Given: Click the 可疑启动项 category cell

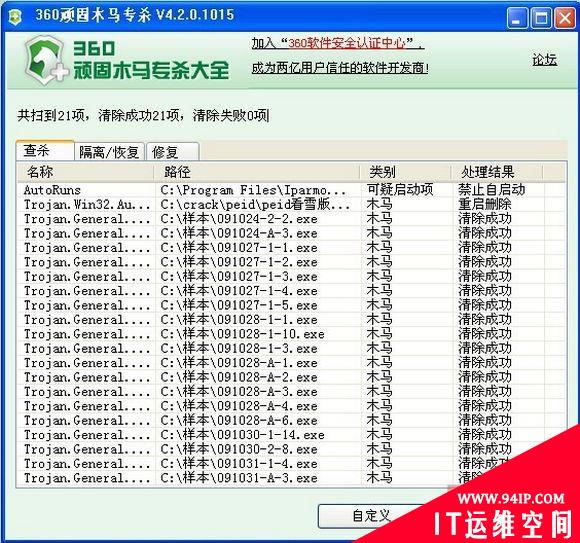Looking at the screenshot, I should (400, 190).
